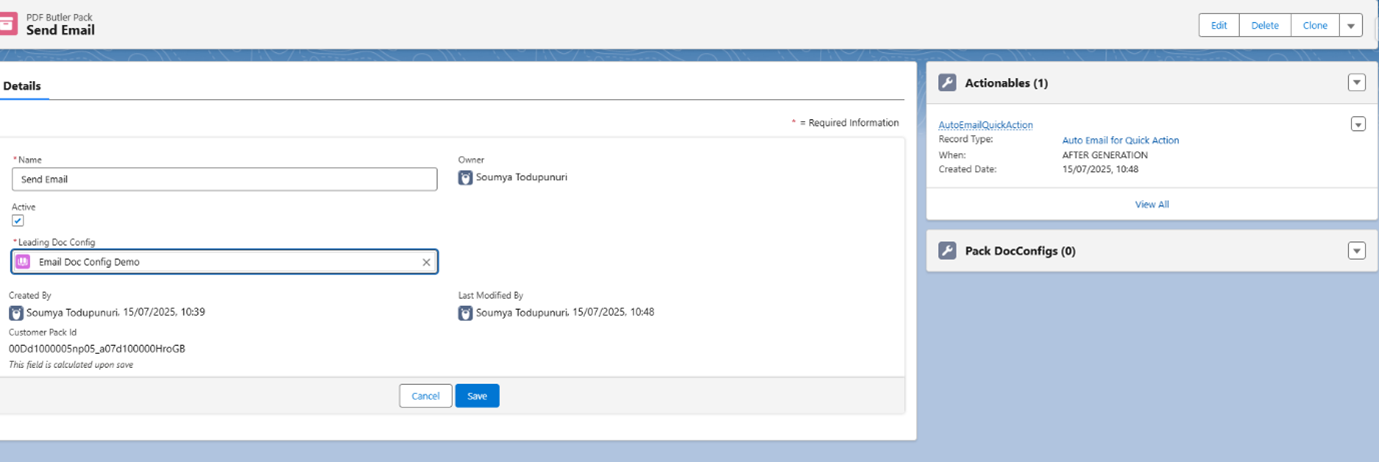Open Auto Email for Quick Action link

point(1120,140)
